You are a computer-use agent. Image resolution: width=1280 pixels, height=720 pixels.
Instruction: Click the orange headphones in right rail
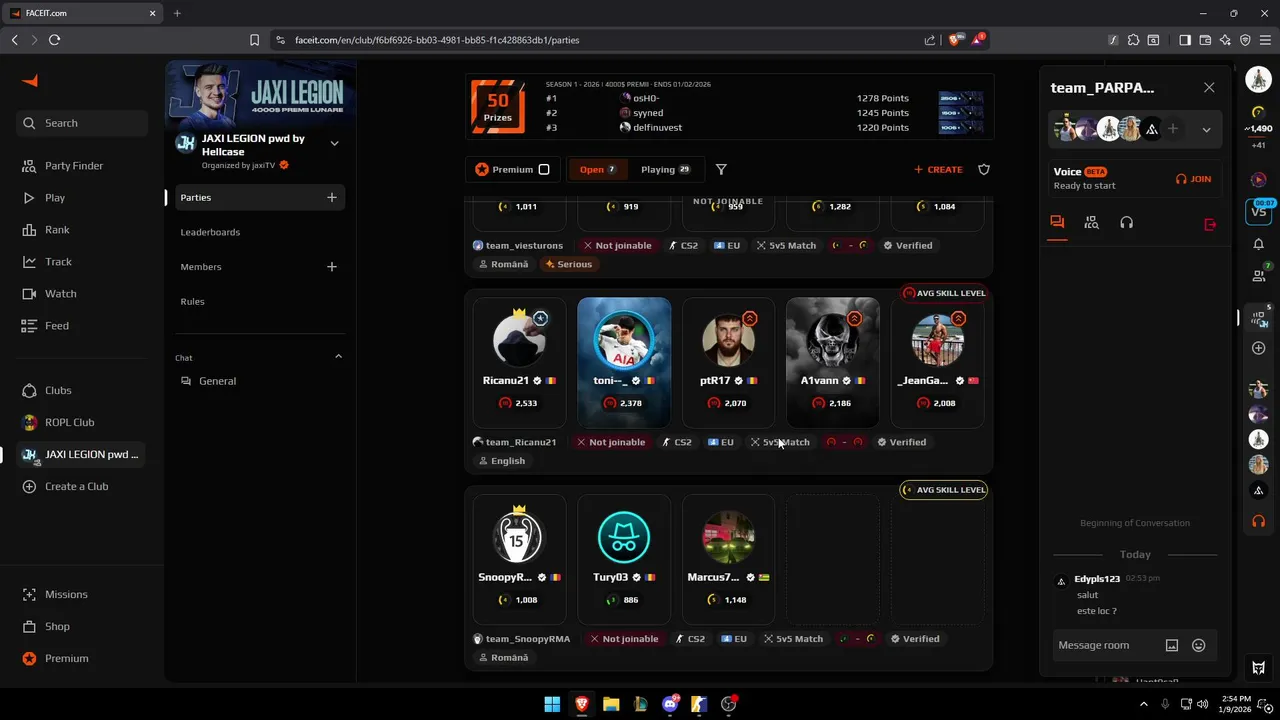(1258, 521)
